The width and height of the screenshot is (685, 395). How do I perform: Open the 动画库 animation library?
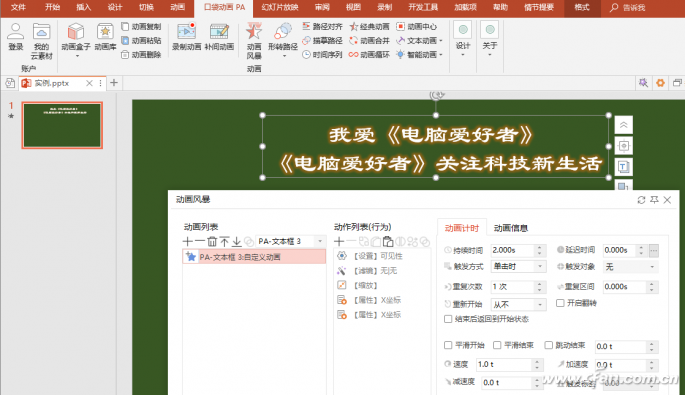pyautogui.click(x=105, y=37)
